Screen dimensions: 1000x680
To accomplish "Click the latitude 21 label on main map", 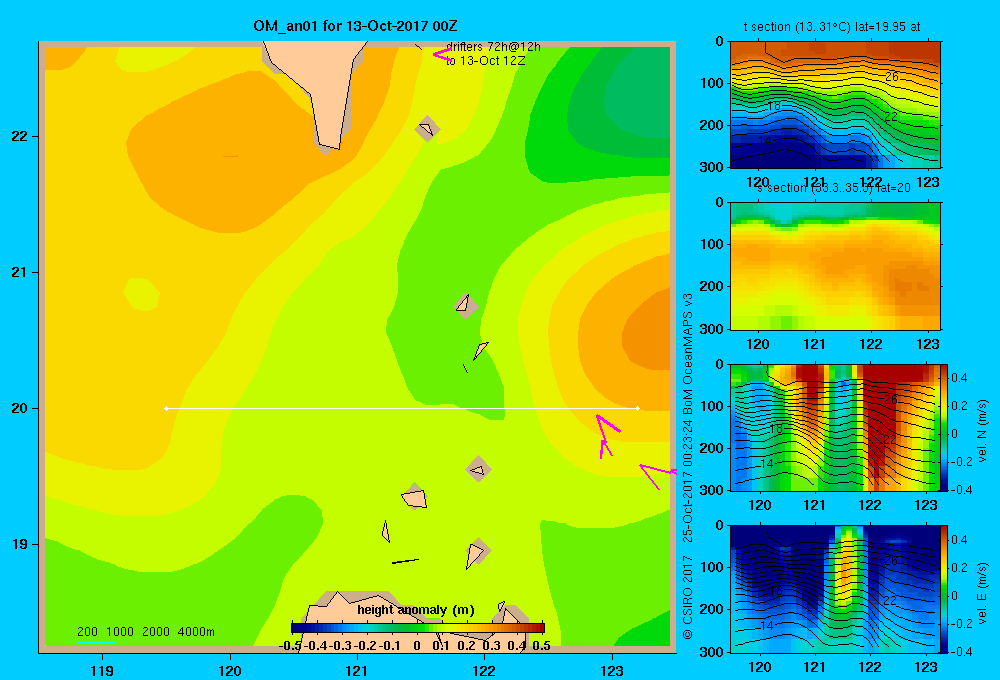I will point(20,272).
